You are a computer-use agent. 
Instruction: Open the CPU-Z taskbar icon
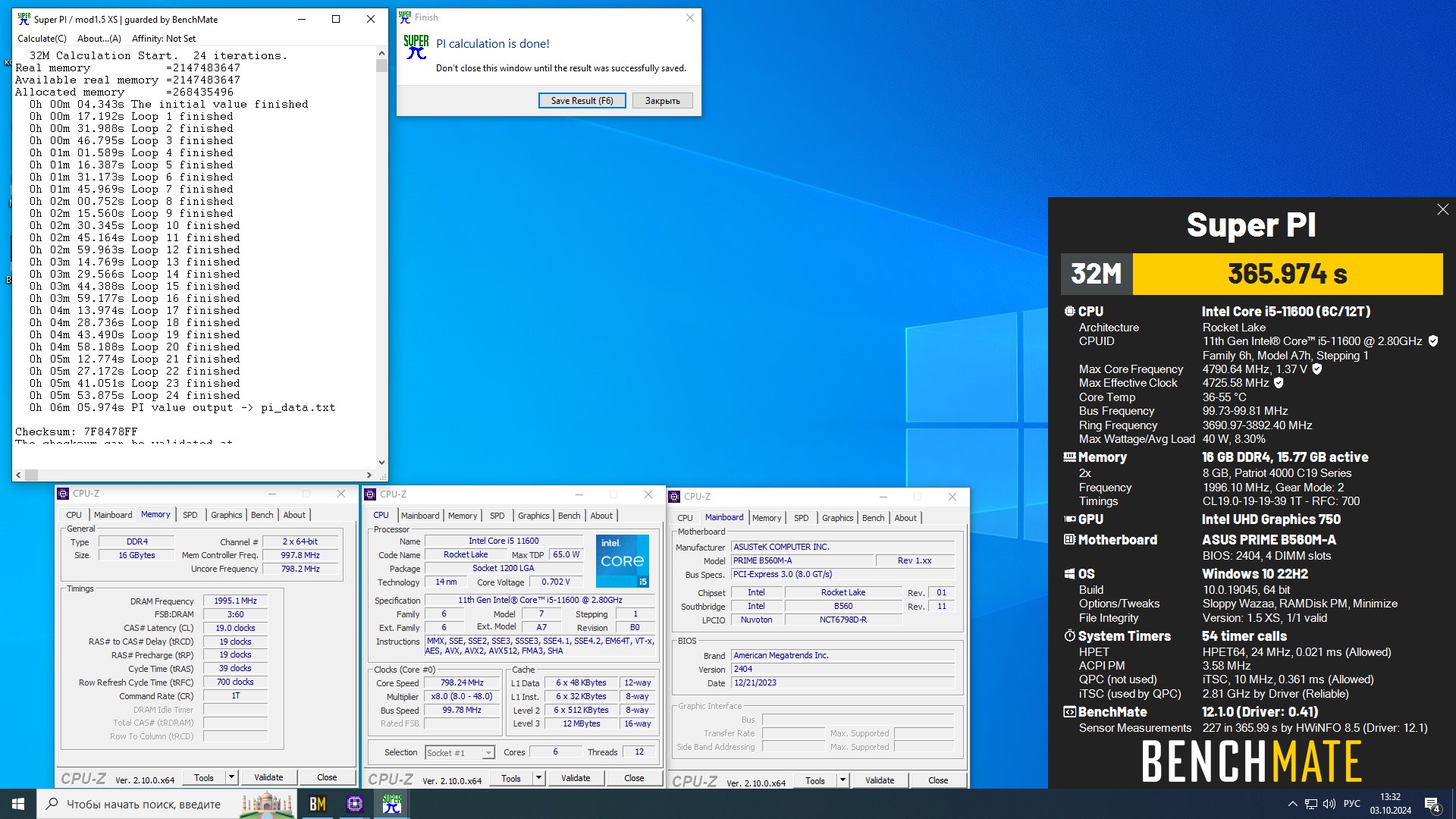point(354,804)
